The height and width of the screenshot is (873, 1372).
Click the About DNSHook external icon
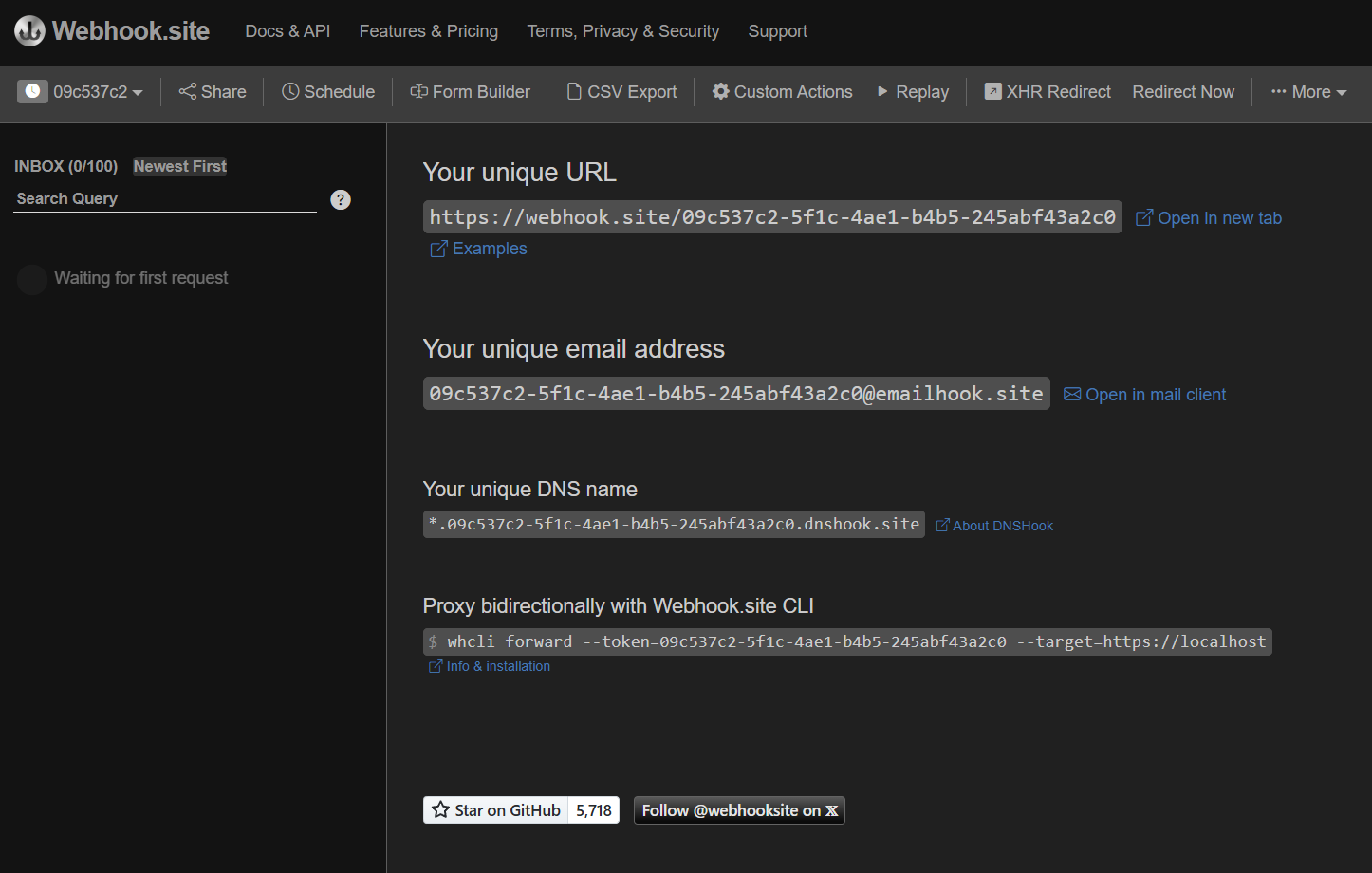942,525
